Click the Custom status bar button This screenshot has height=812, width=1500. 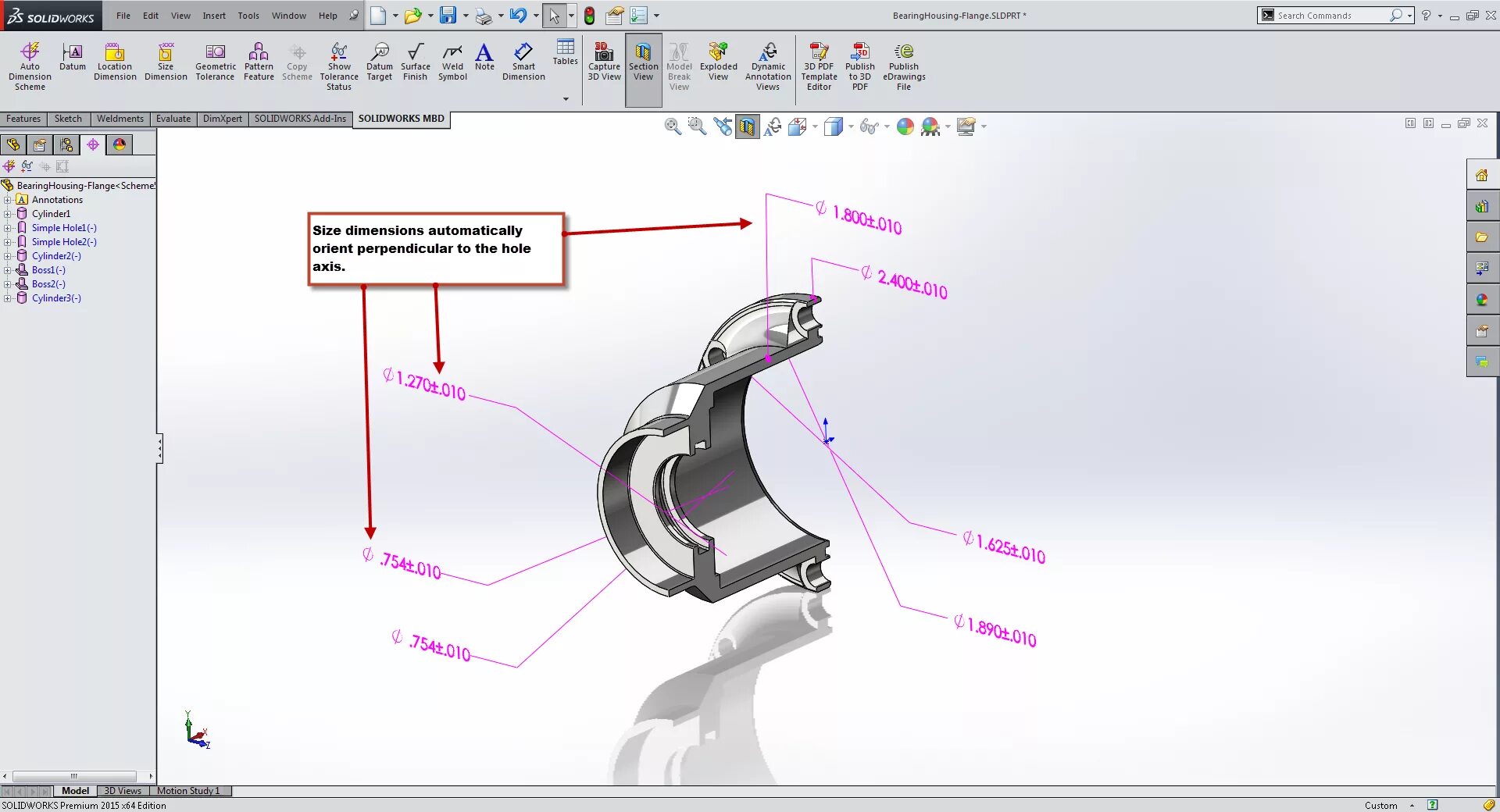(1381, 805)
